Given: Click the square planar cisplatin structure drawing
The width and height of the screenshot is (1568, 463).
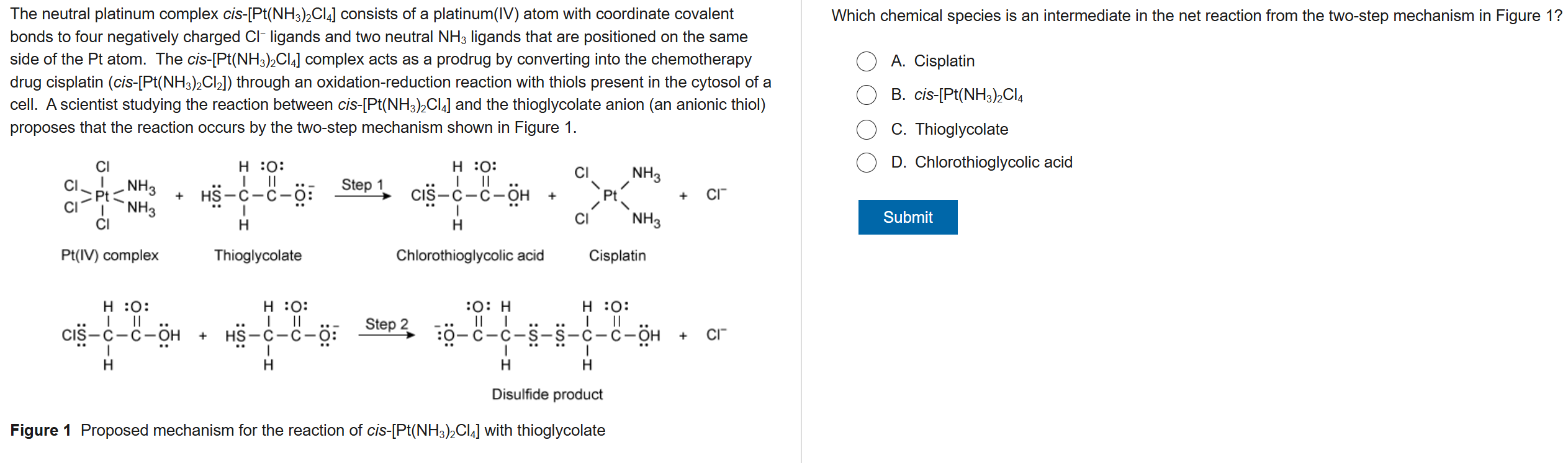Looking at the screenshot, I should point(616,196).
